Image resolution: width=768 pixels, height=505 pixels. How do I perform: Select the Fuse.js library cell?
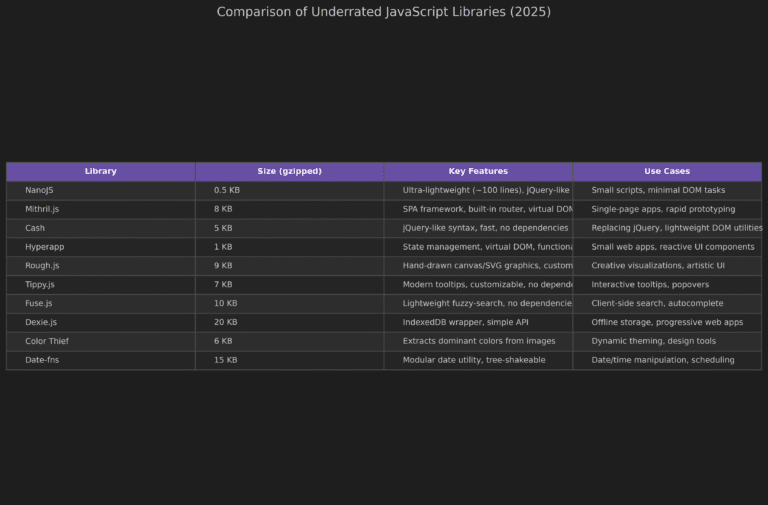click(101, 304)
